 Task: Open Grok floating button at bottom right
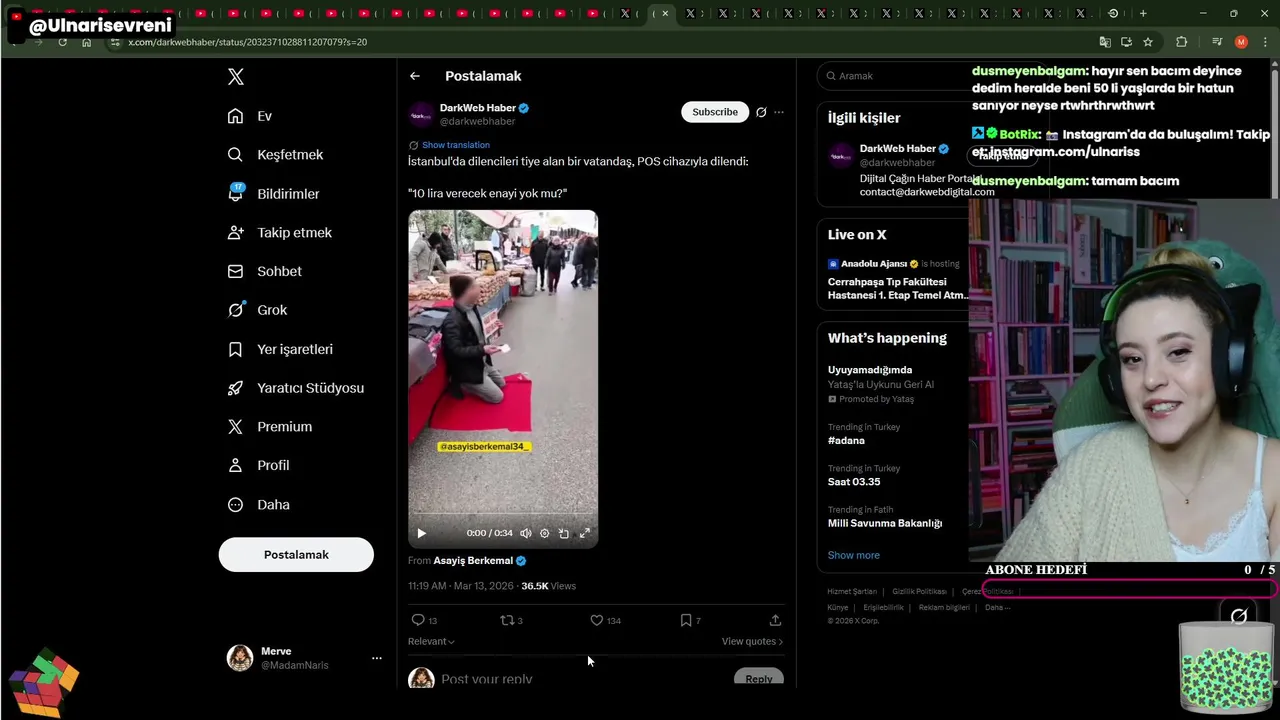[1239, 616]
